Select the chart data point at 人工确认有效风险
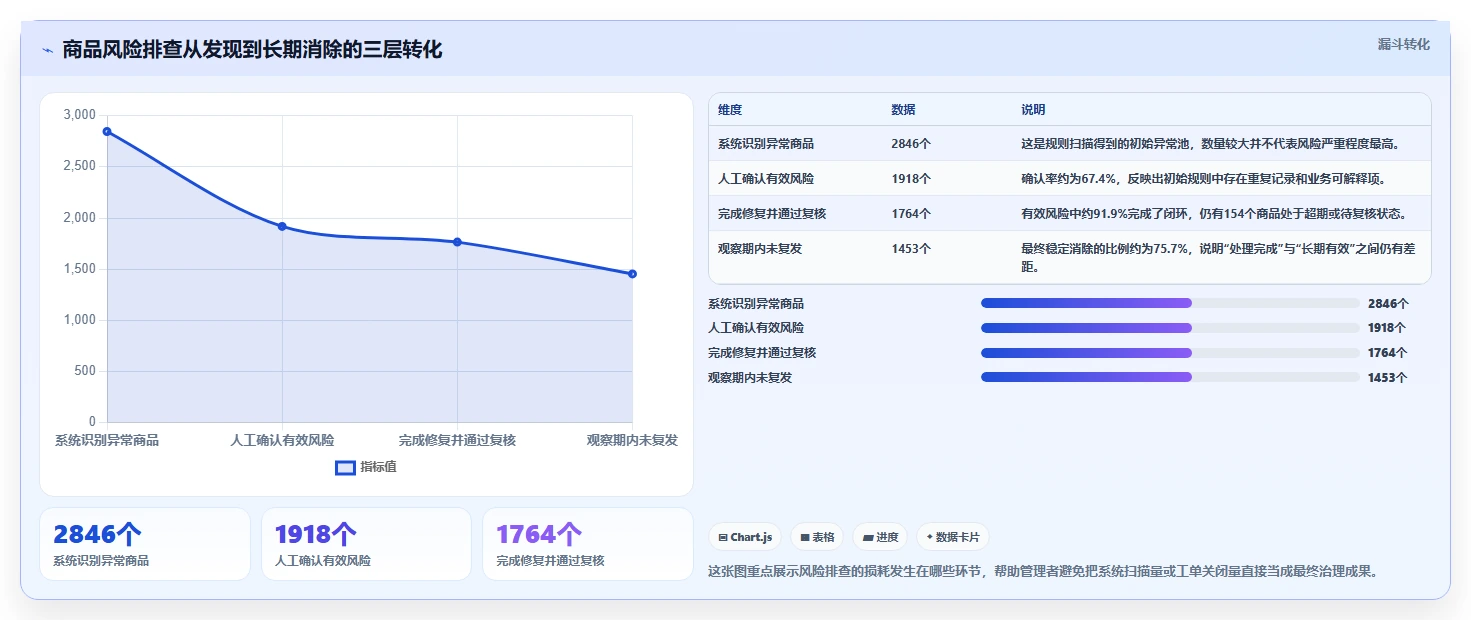Image resolution: width=1471 pixels, height=620 pixels. click(282, 226)
